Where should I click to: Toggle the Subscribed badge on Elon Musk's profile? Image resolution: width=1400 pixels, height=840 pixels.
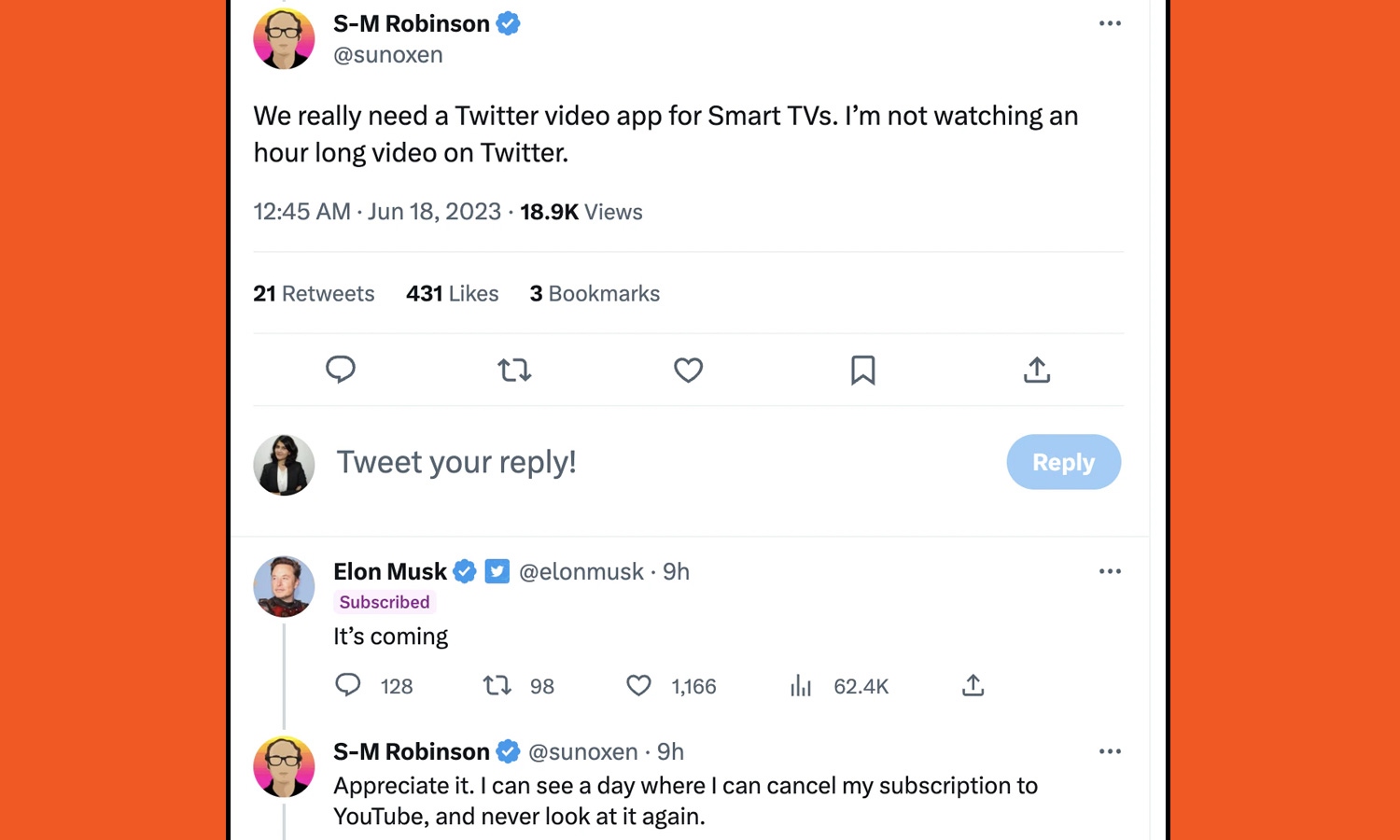[x=384, y=602]
